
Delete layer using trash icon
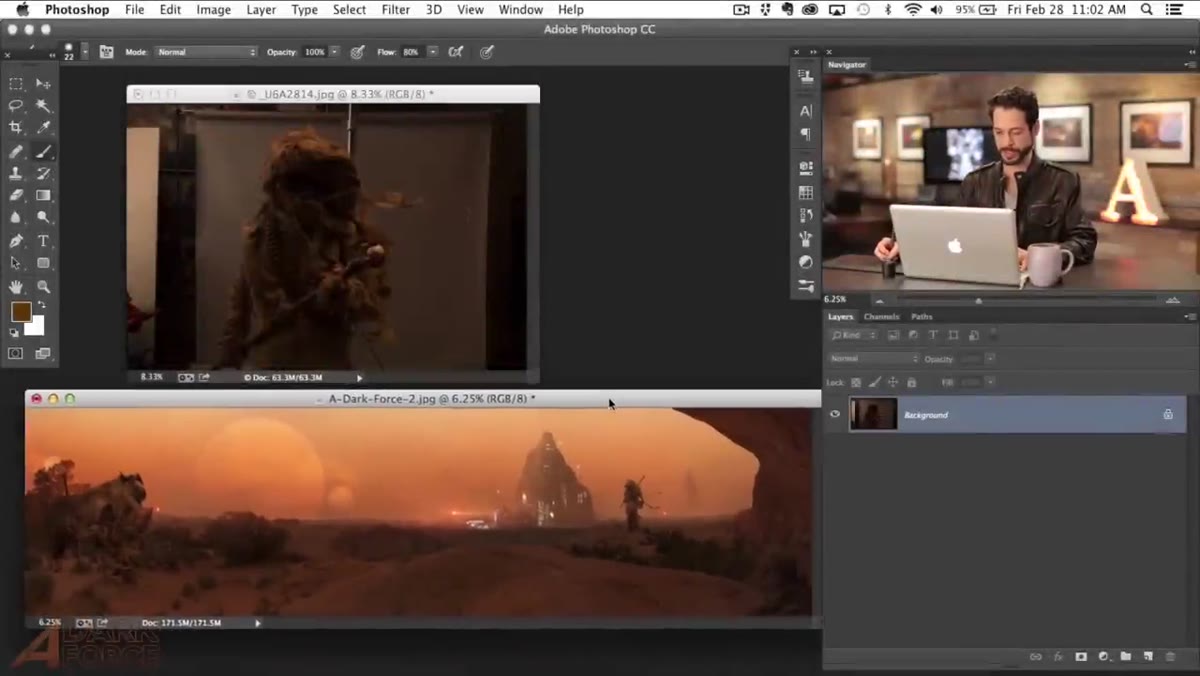coord(1170,657)
